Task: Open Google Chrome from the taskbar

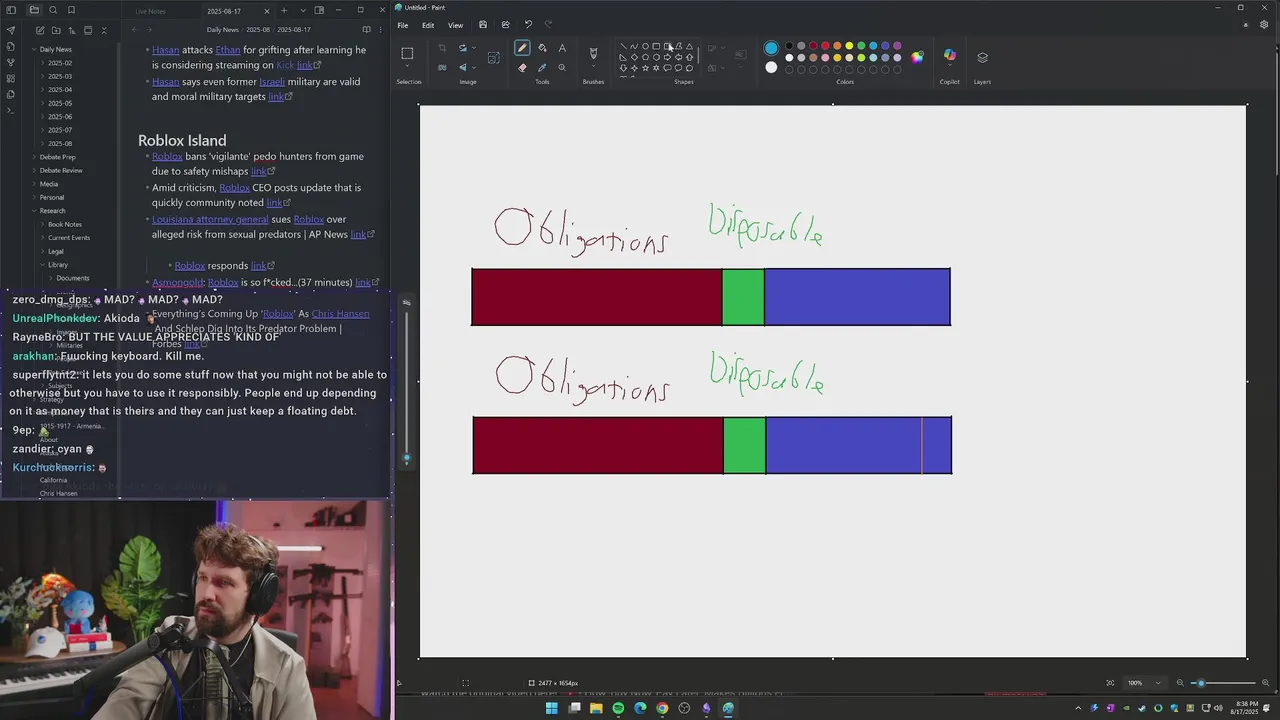Action: [x=662, y=708]
